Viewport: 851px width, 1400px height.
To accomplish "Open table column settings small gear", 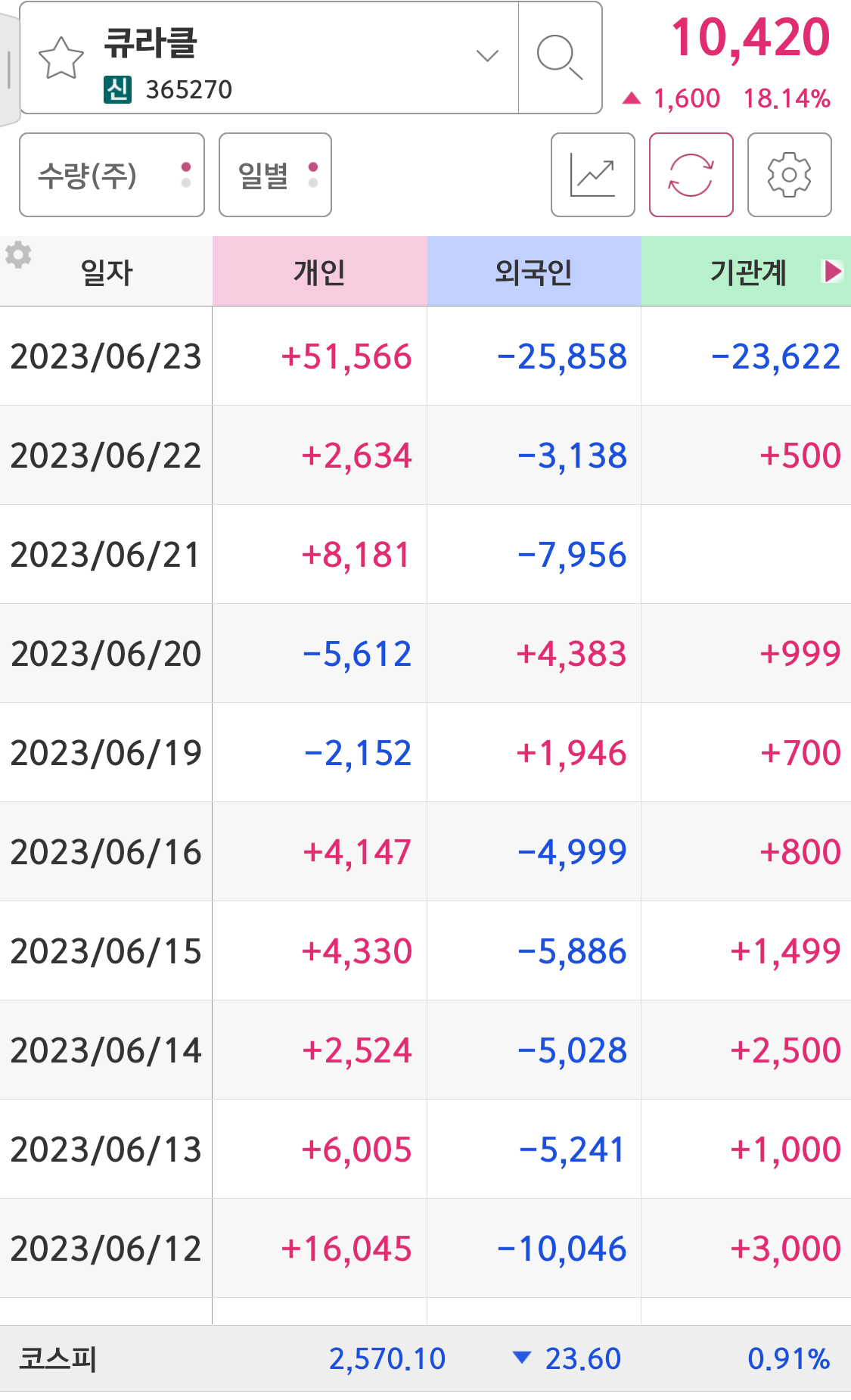I will (x=18, y=255).
